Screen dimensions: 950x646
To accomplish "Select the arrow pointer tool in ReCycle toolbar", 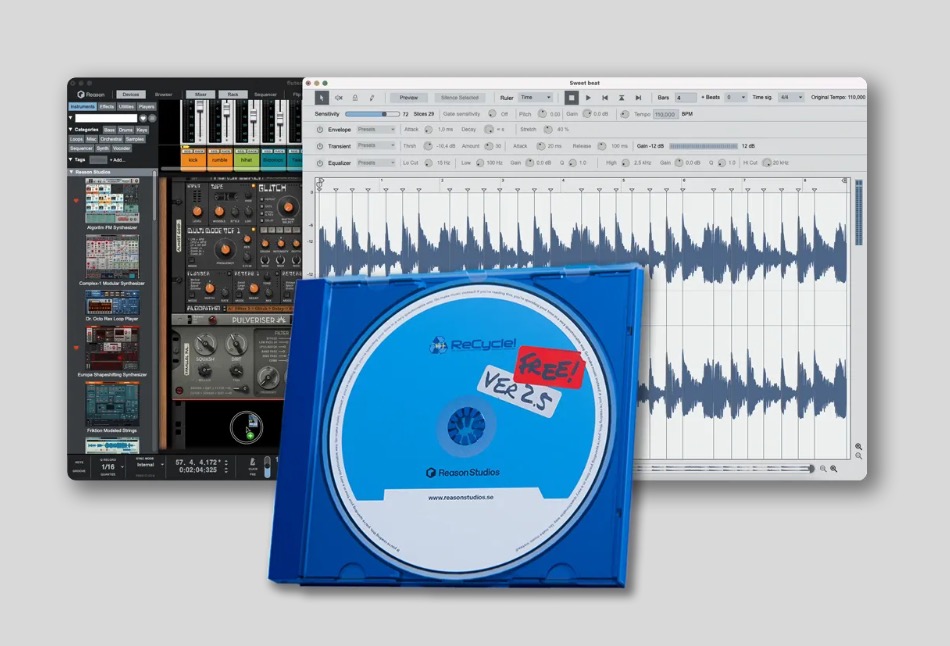I will click(322, 98).
